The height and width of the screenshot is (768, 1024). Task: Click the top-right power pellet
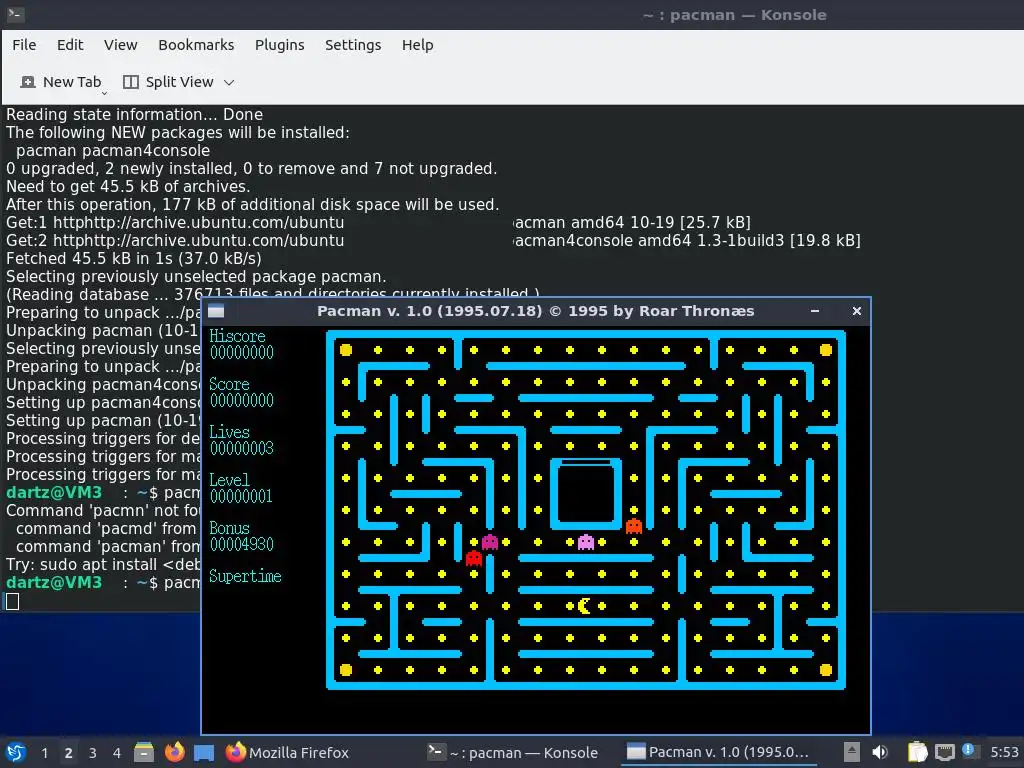tap(826, 350)
